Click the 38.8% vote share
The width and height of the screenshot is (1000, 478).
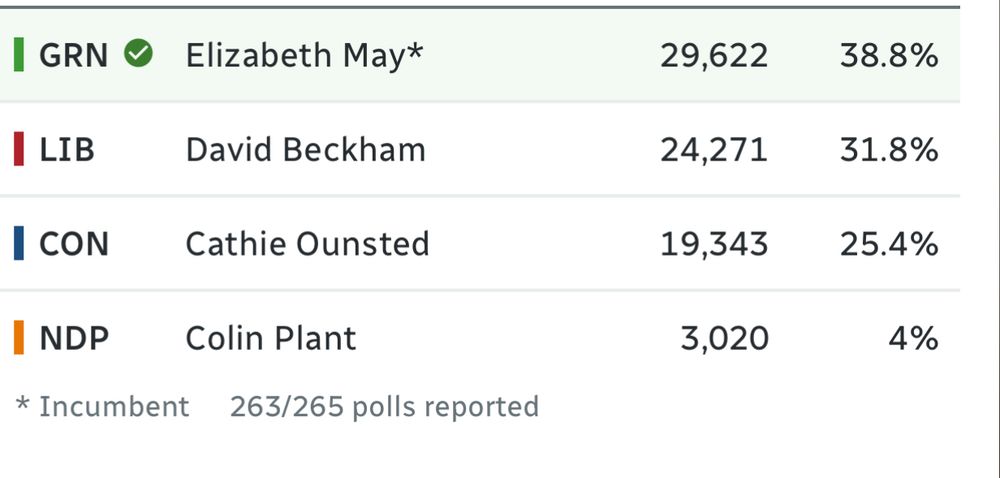[x=889, y=55]
